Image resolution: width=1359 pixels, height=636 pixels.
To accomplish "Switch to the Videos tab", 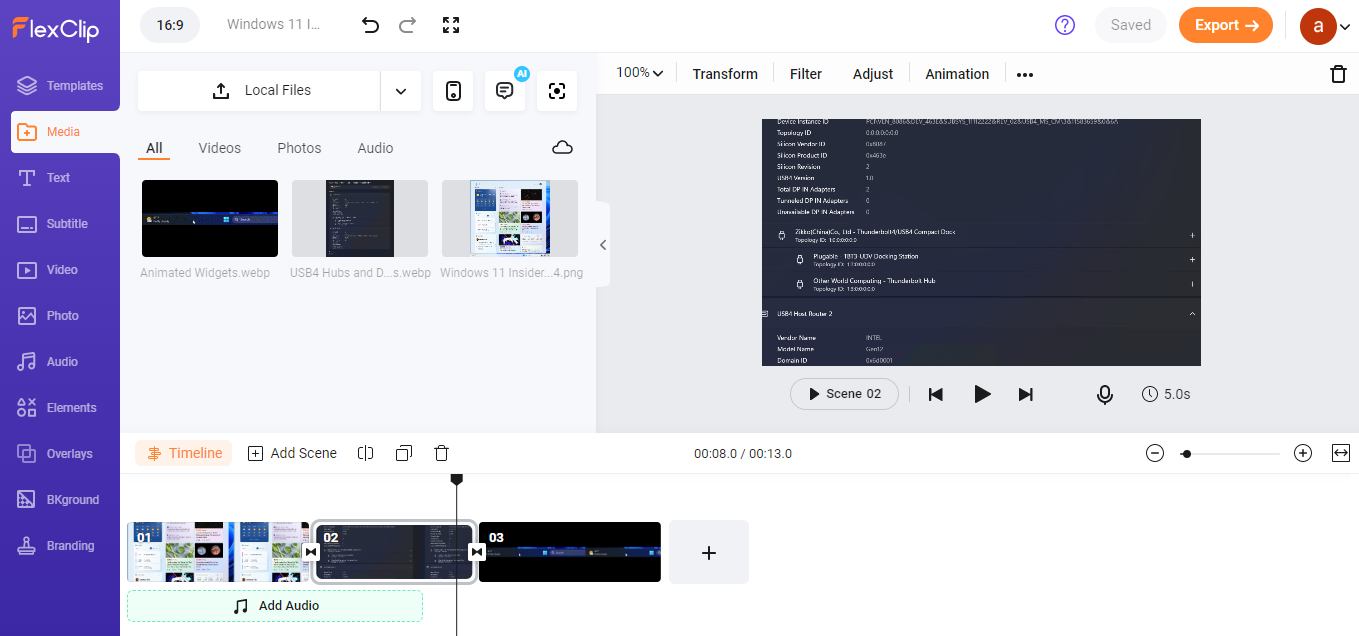I will pos(219,148).
